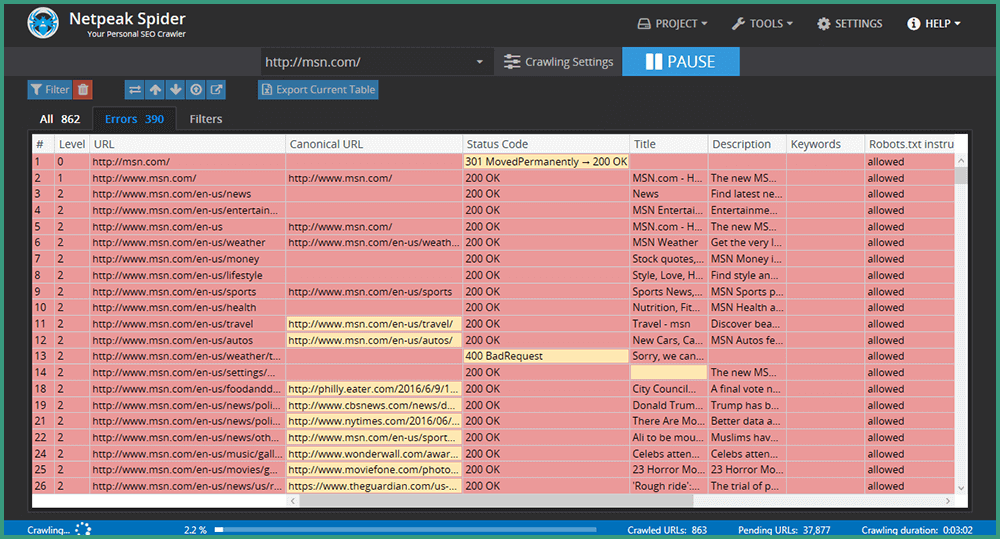
Task: Select the title cell 'MSN Weather'
Action: point(668,242)
